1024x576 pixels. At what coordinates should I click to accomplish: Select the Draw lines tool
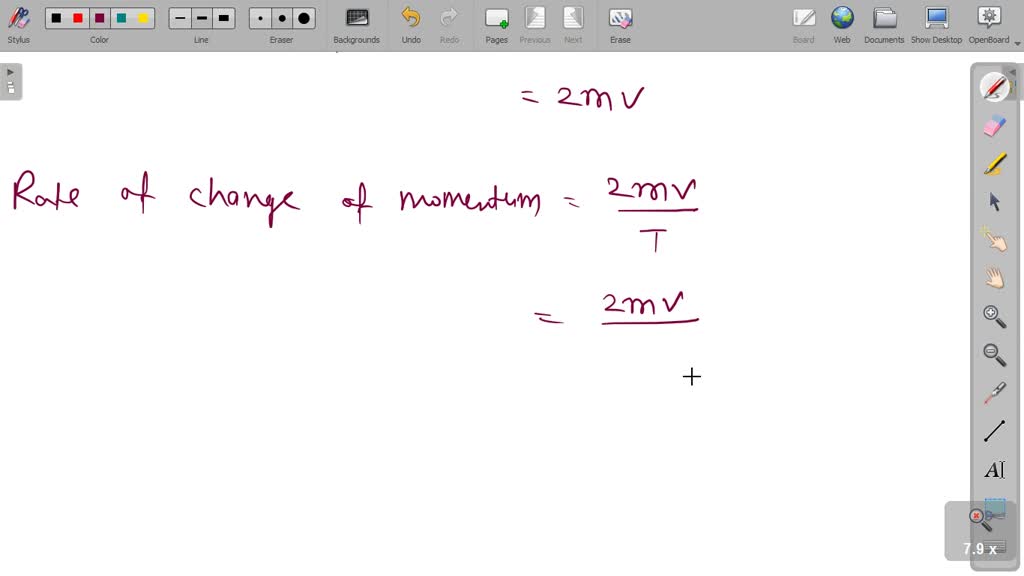pos(994,431)
